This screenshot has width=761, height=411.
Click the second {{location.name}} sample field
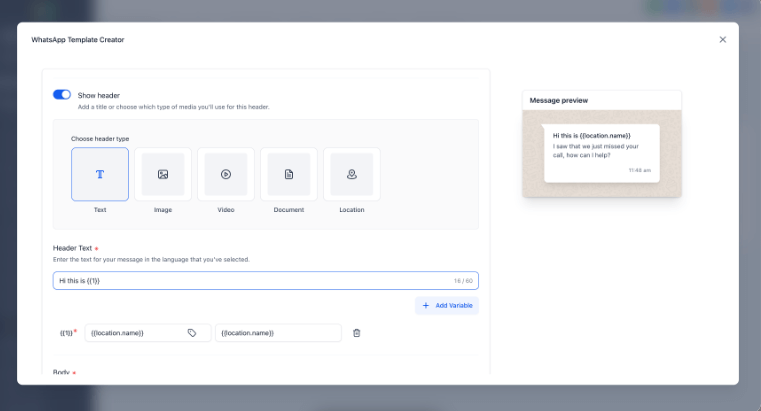pos(278,333)
